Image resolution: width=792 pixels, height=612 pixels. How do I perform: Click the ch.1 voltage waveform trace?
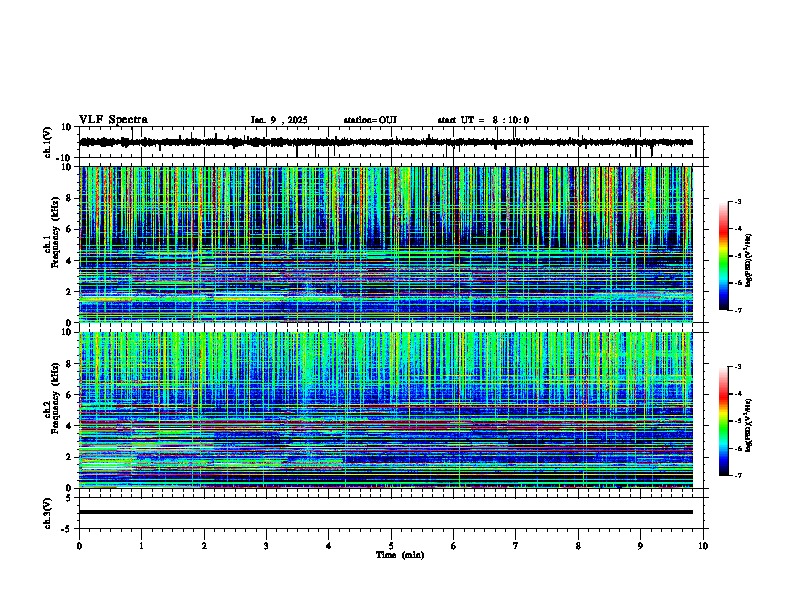[386, 142]
